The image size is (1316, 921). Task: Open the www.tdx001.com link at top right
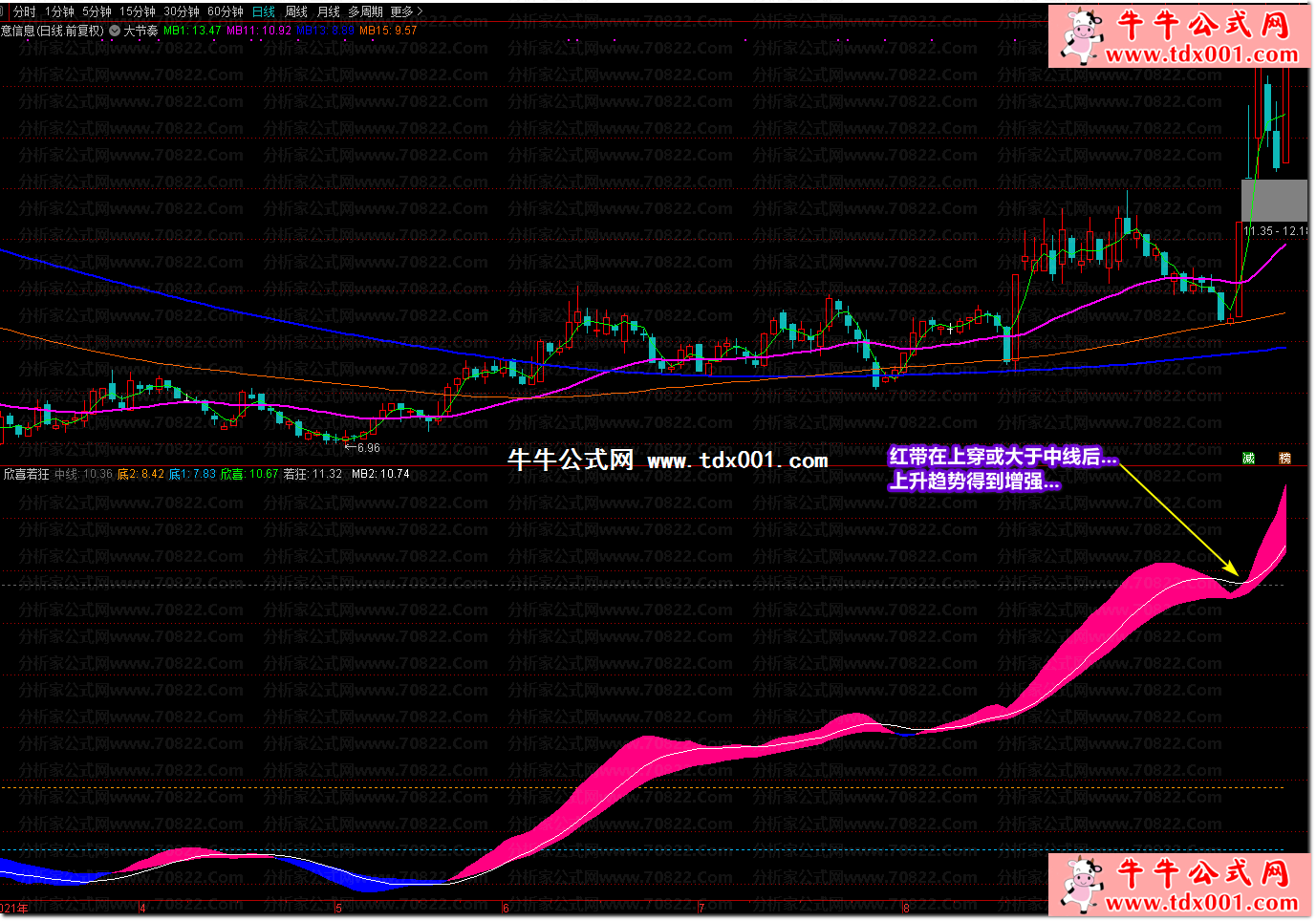click(x=1201, y=54)
